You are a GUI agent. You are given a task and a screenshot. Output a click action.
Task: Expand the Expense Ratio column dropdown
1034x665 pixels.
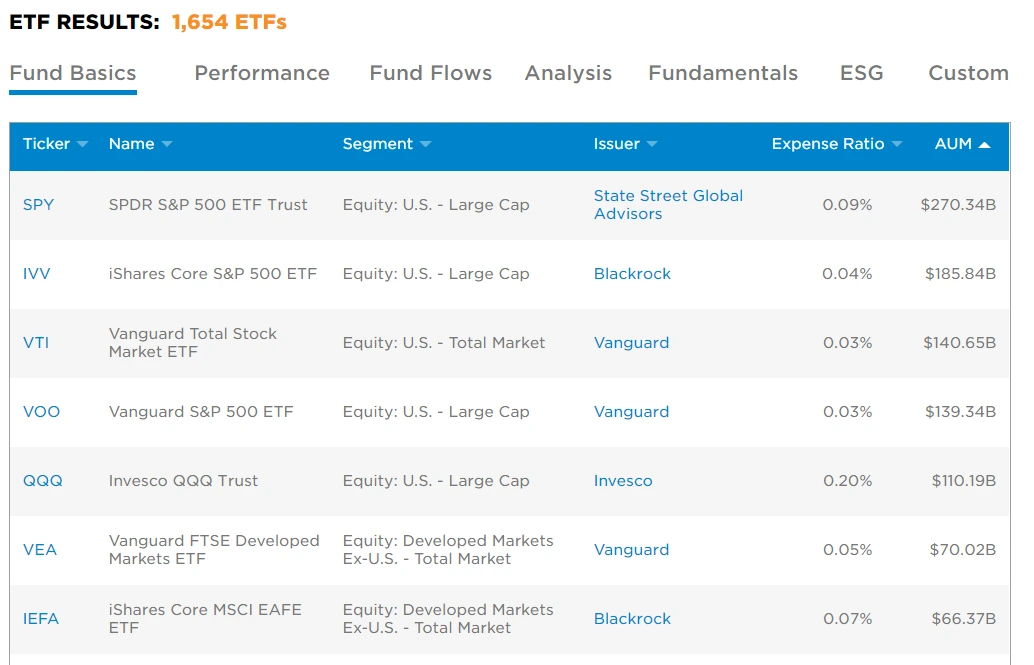895,144
